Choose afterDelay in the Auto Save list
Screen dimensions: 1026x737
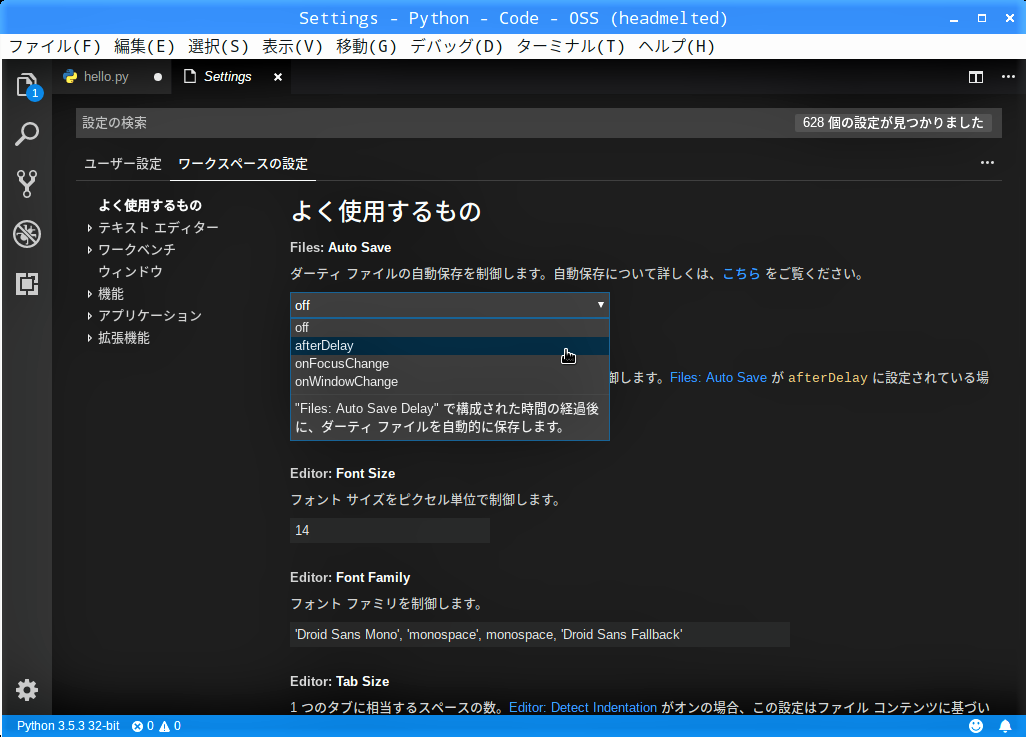tap(450, 346)
